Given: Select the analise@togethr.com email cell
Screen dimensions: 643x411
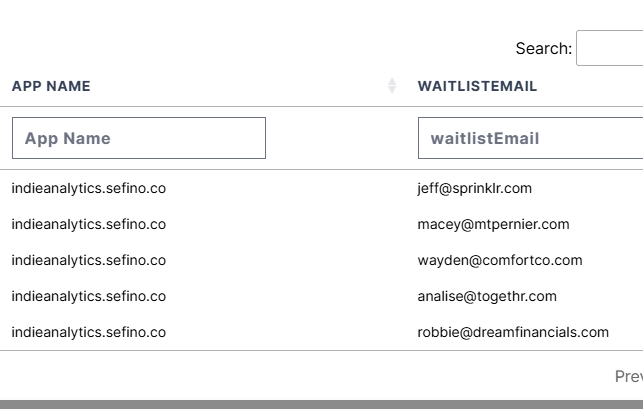Looking at the screenshot, I should [x=487, y=296].
